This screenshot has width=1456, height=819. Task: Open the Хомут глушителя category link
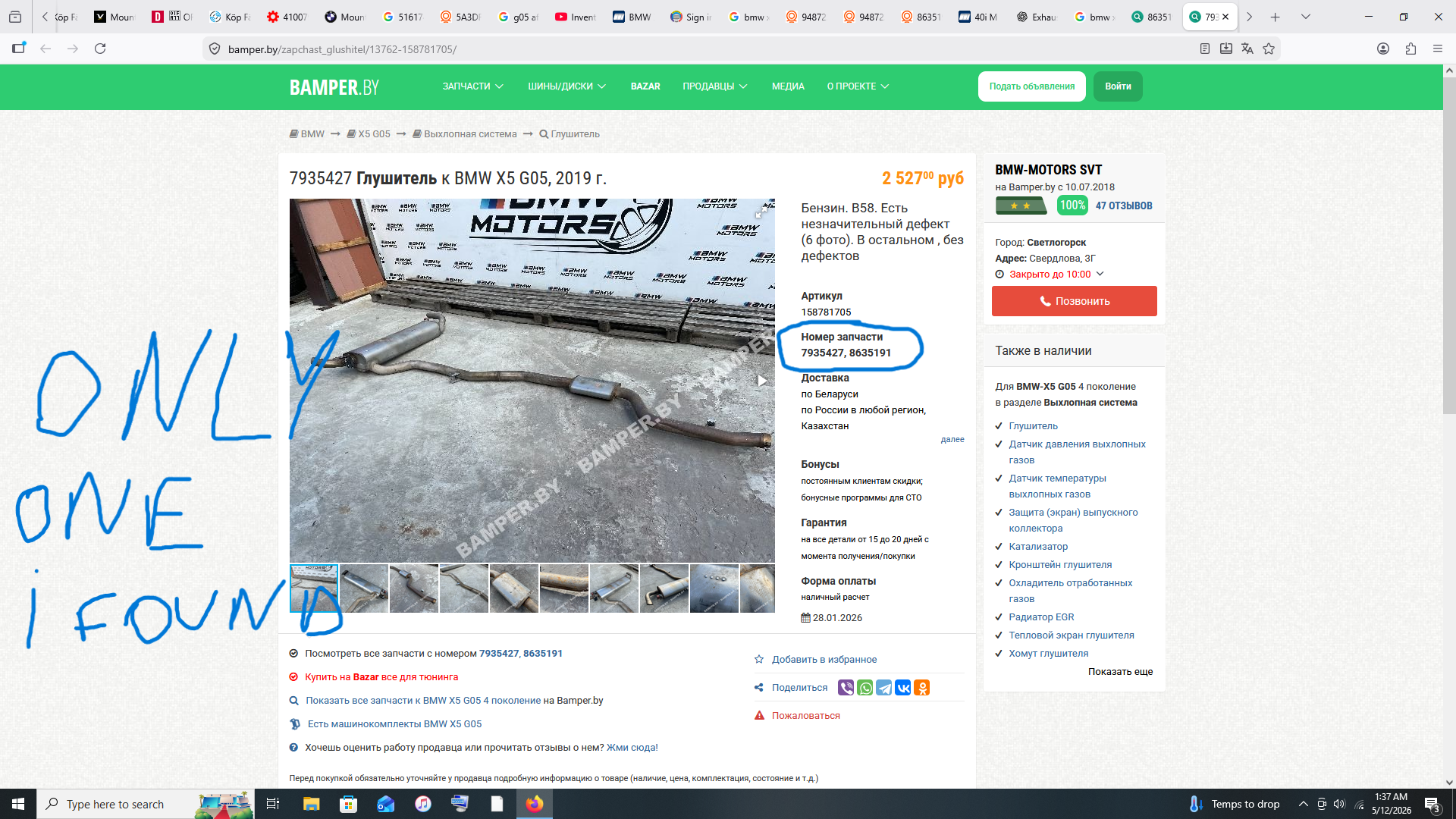(x=1048, y=654)
